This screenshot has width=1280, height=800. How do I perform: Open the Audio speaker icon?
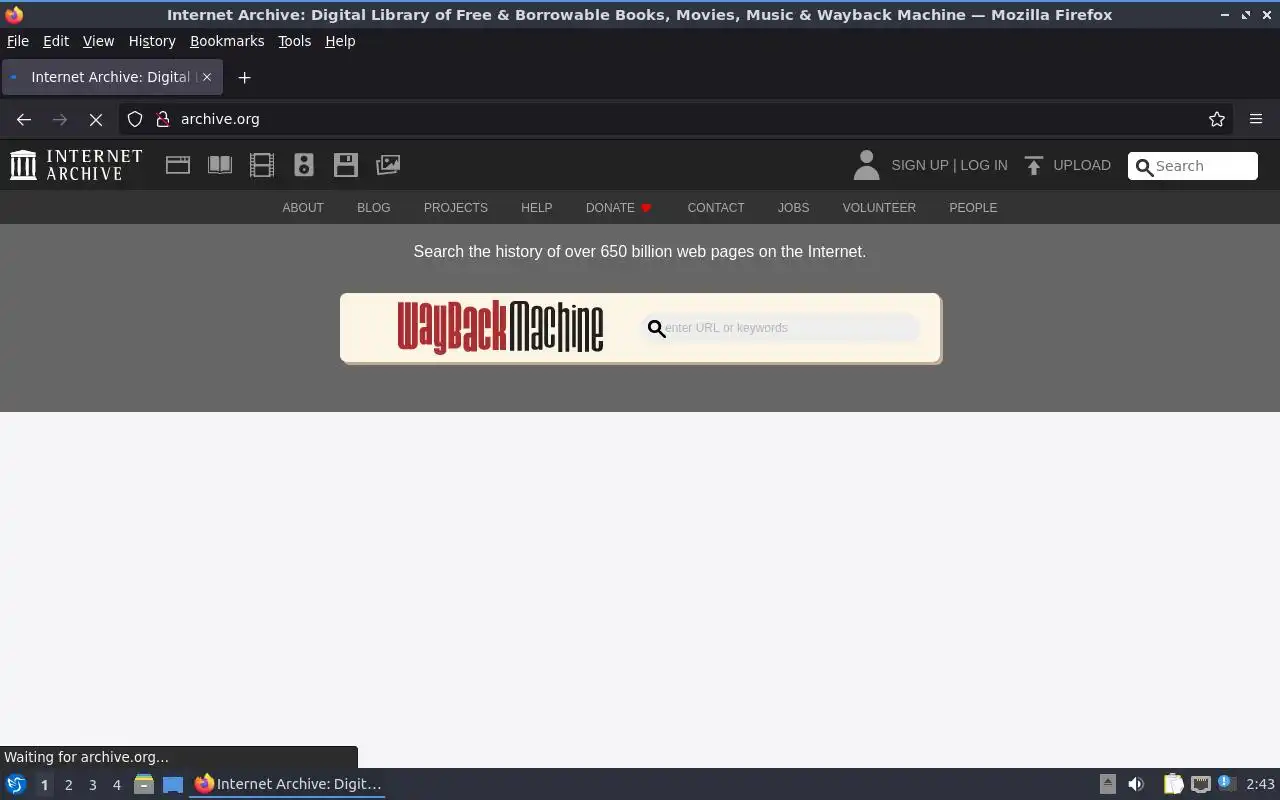[x=304, y=165]
